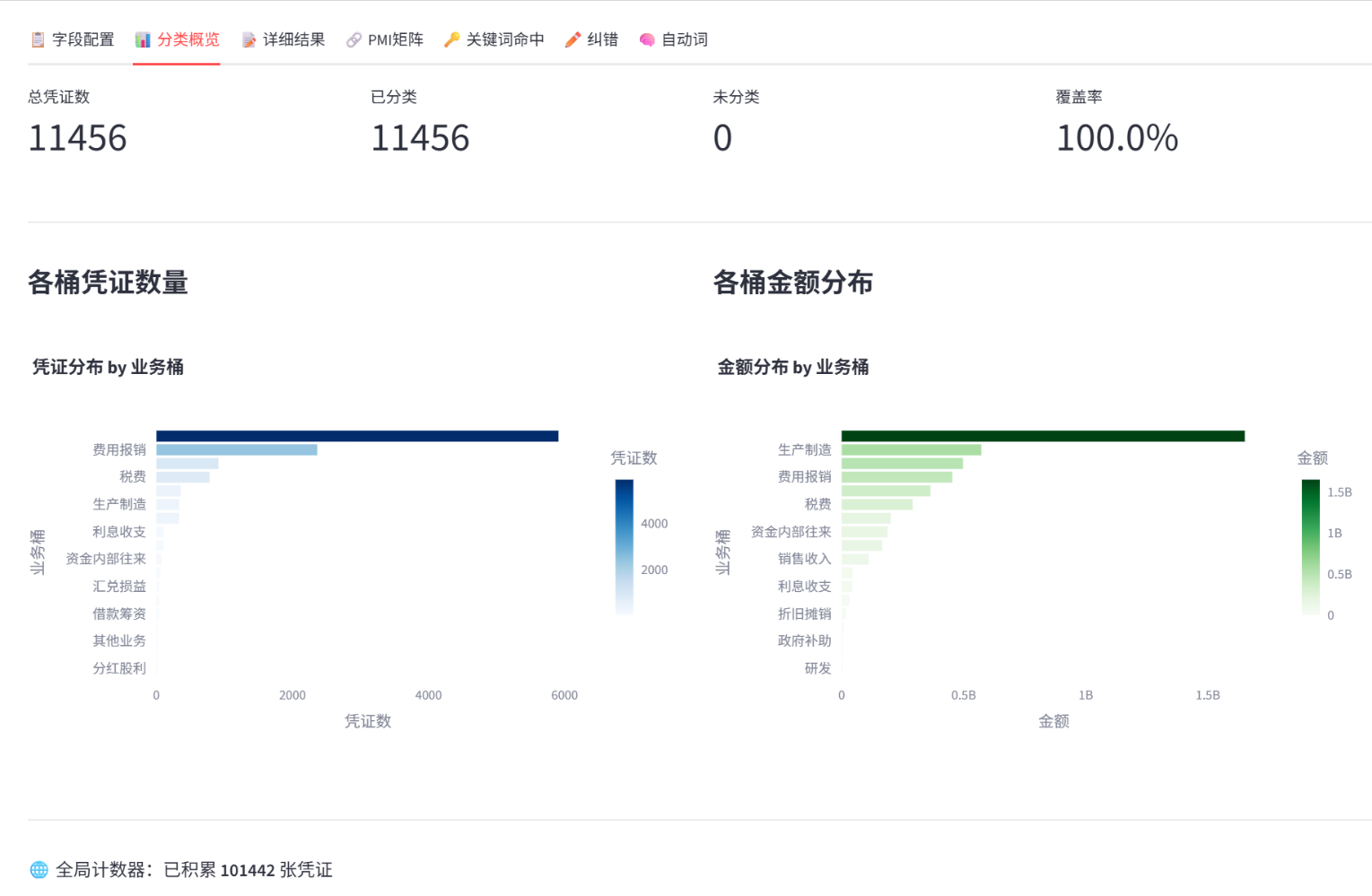This screenshot has width=1372, height=896.
Task: Click the 各桶凭证数量 heading
Action: (108, 283)
